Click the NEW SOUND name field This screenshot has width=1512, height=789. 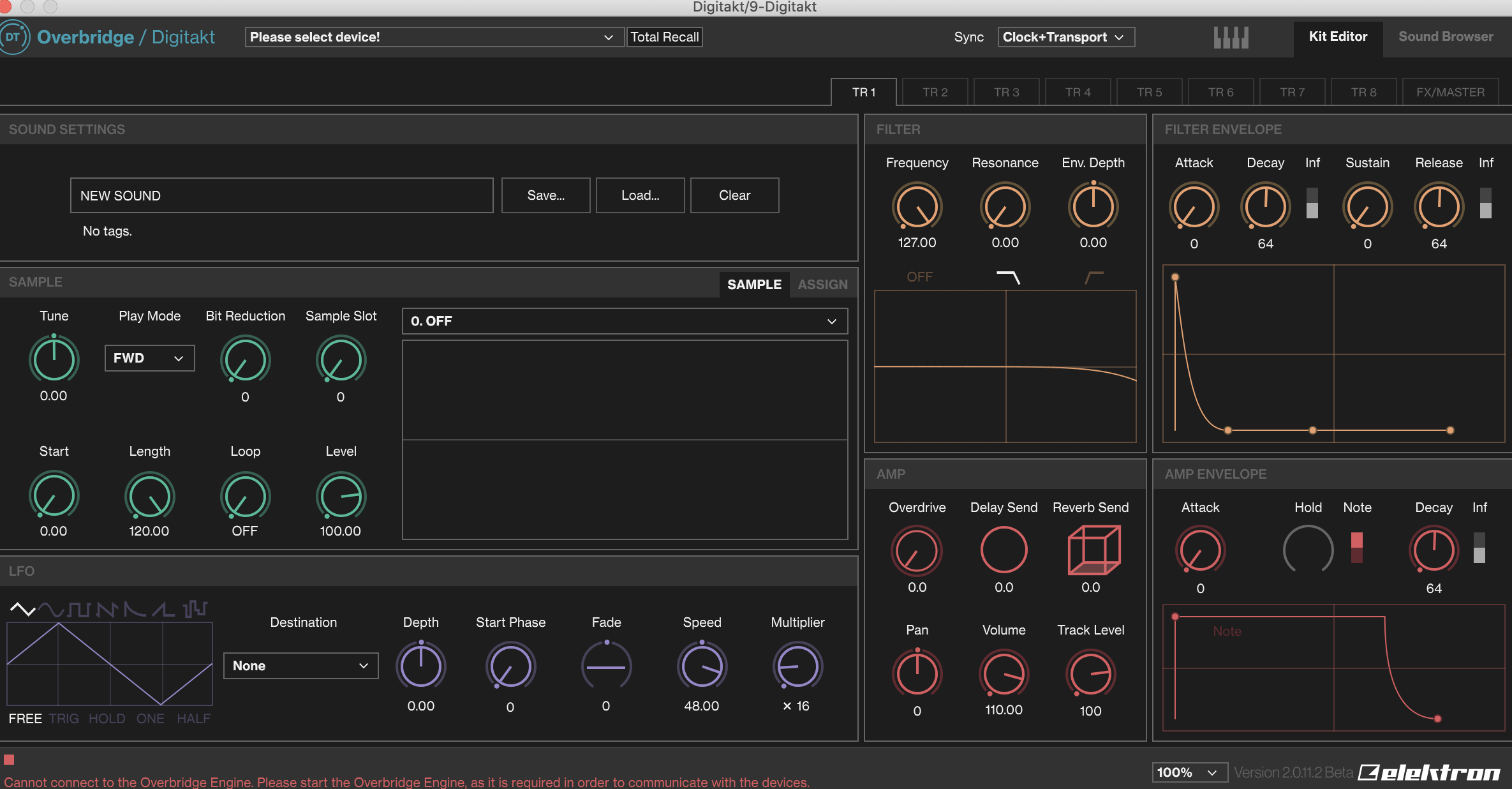pyautogui.click(x=281, y=195)
